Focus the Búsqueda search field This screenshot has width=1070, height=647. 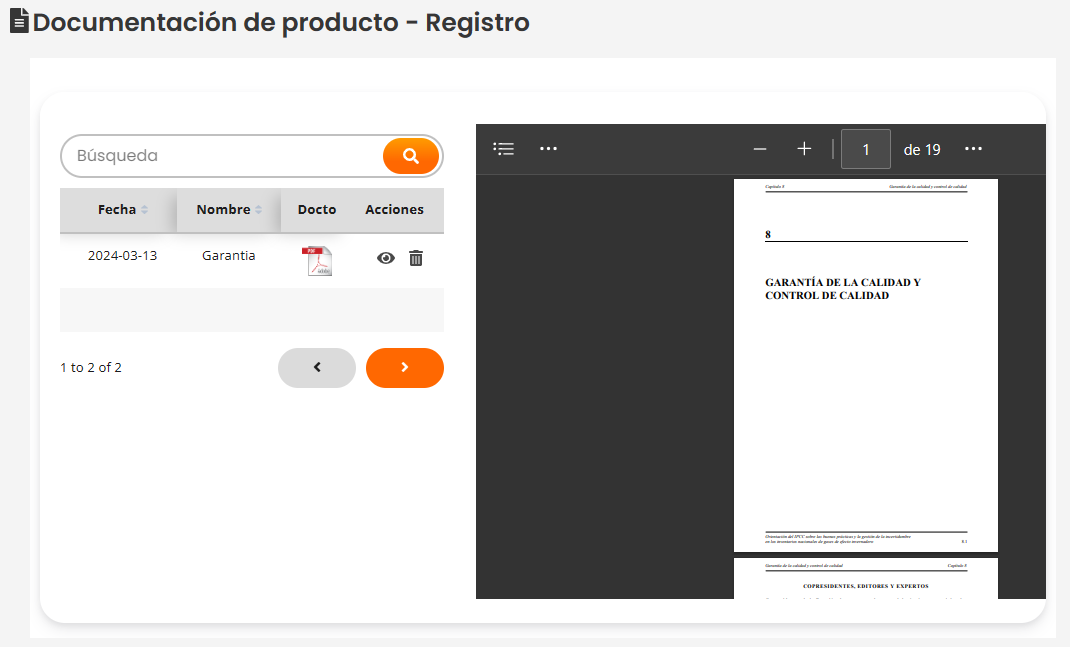click(220, 156)
